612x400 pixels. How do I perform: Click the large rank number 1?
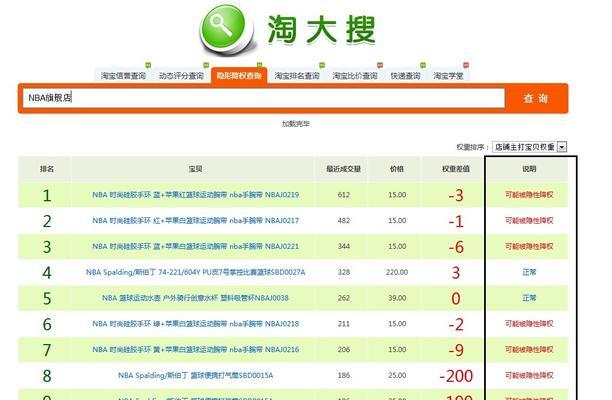click(x=47, y=196)
